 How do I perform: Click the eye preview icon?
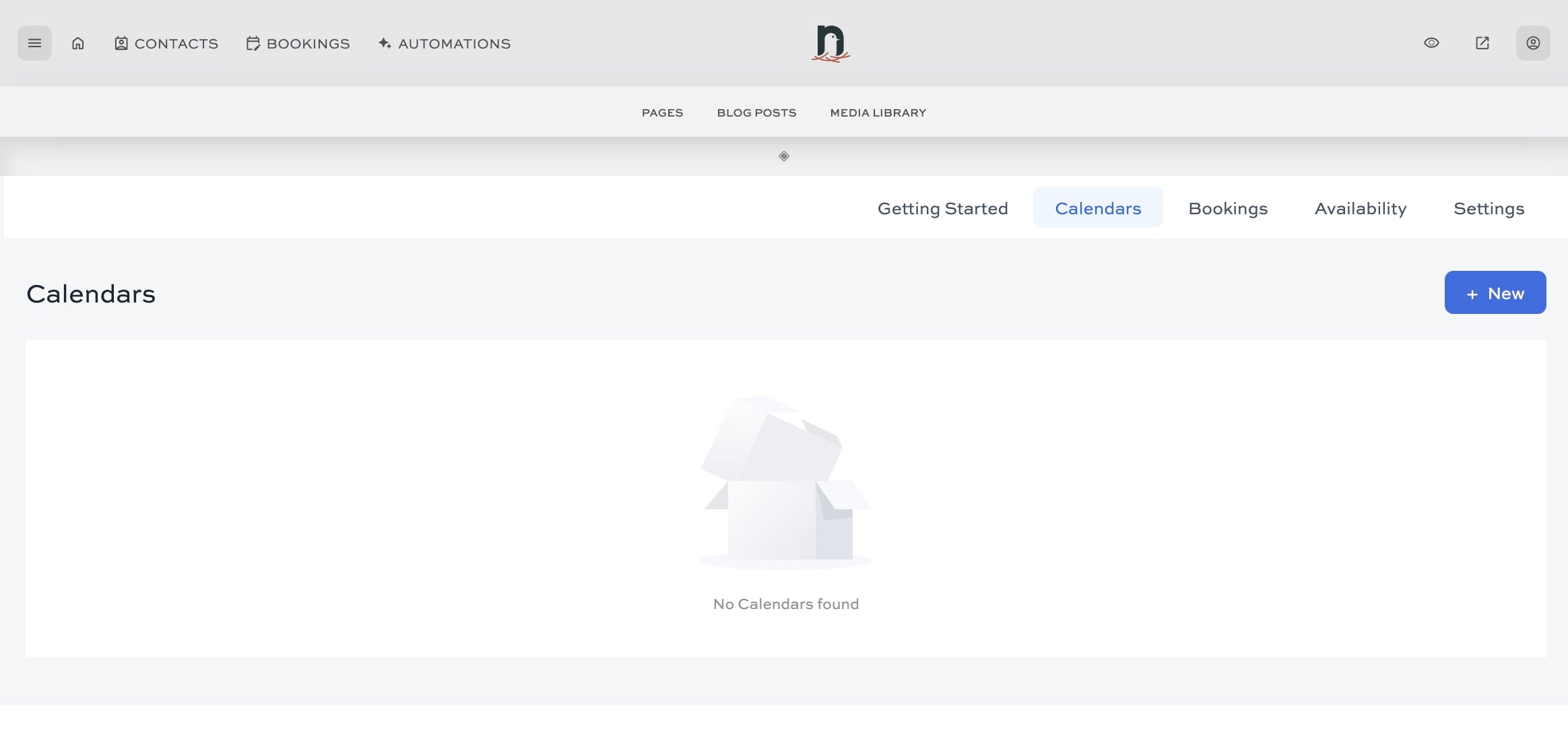1431,43
